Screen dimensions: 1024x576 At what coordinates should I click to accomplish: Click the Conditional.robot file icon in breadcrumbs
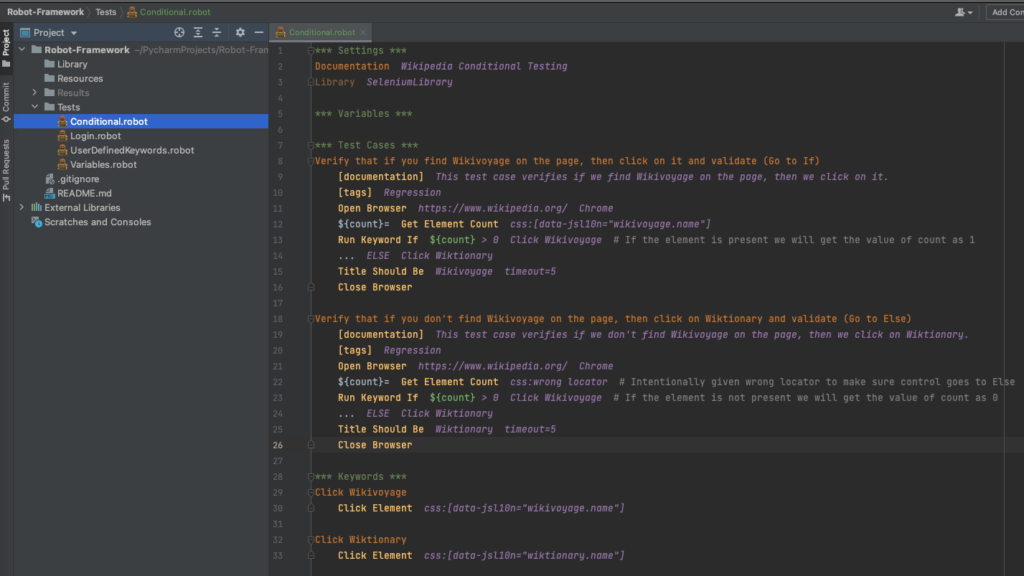coord(132,12)
